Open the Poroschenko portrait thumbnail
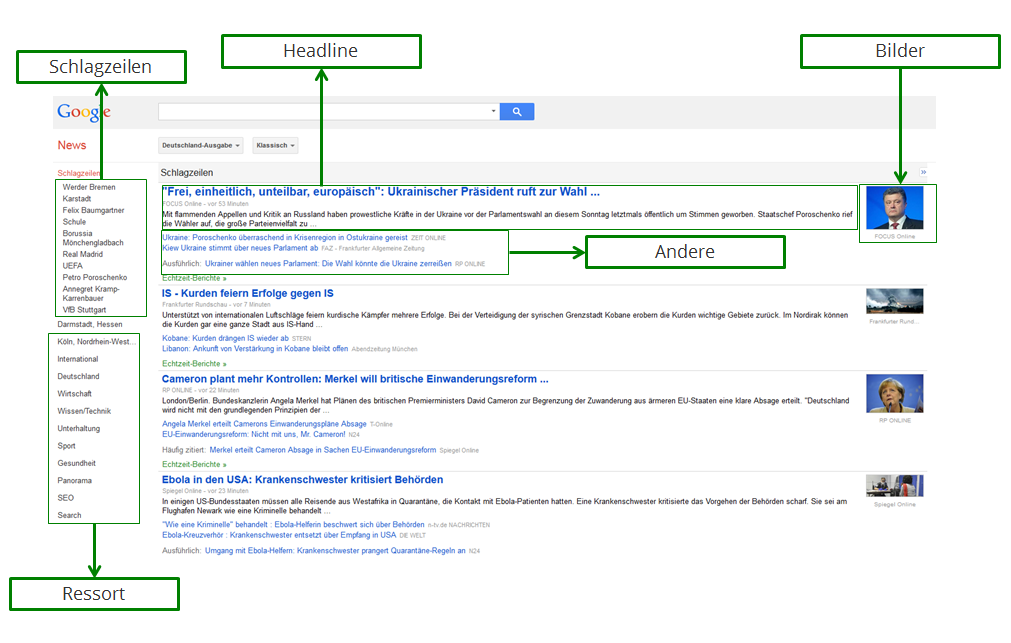The image size is (1011, 643). tap(894, 208)
